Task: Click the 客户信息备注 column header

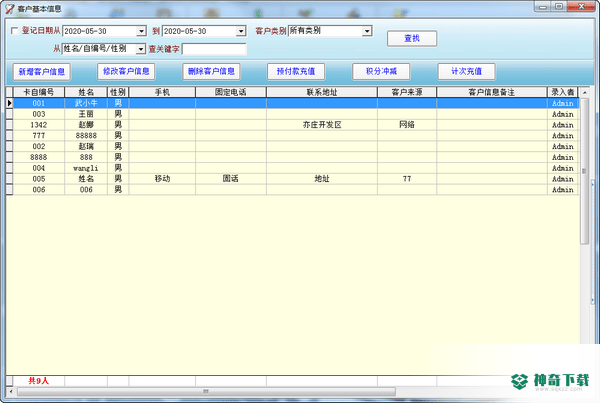Action: (x=492, y=92)
